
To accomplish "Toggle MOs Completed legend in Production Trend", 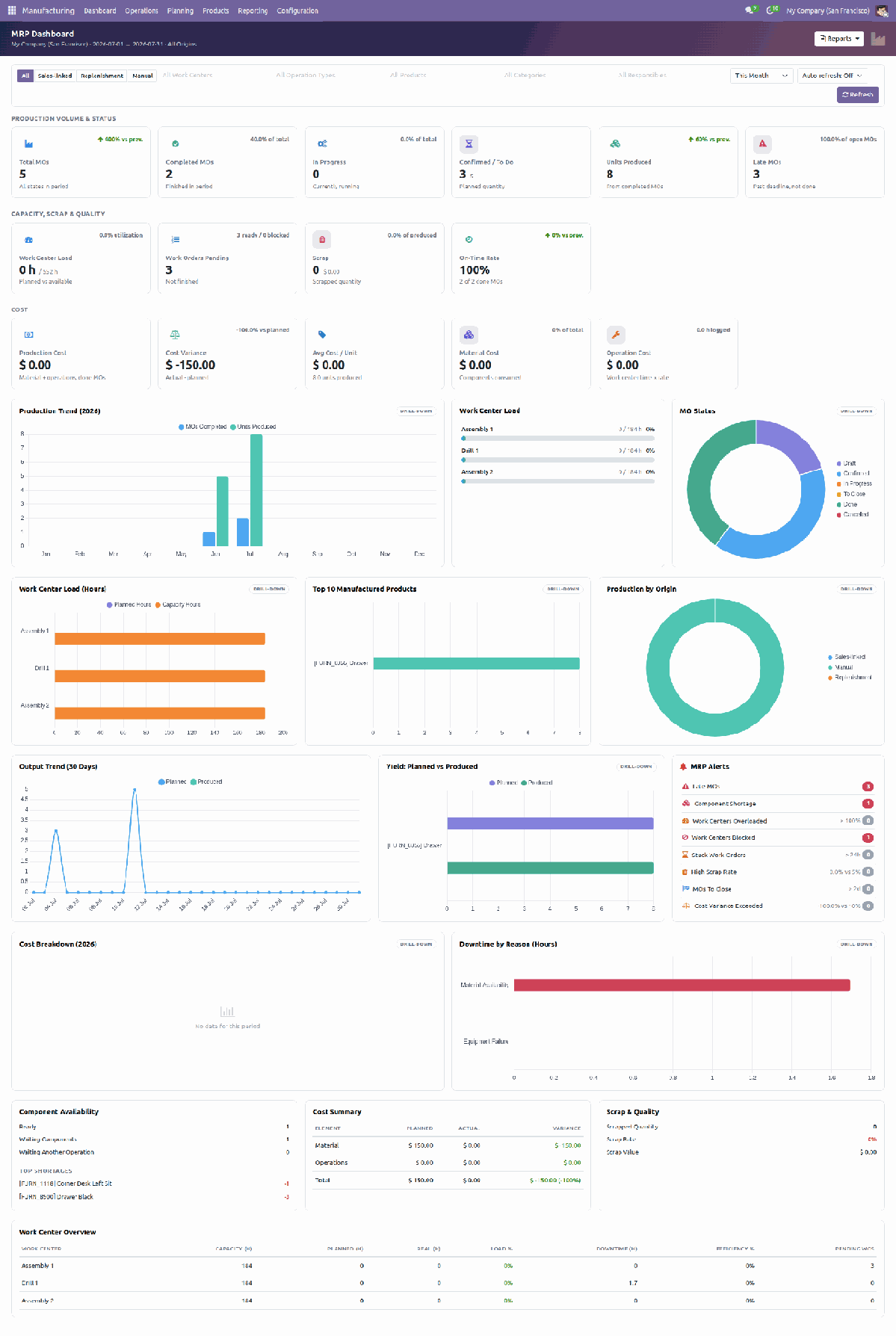I will [203, 427].
